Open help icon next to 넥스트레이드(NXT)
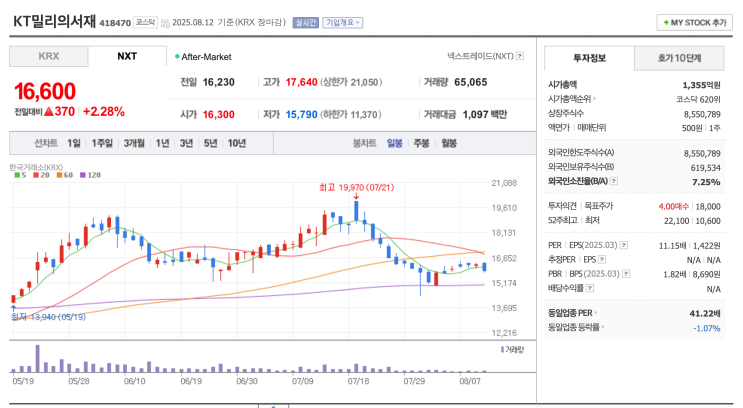The image size is (743, 408). click(x=520, y=56)
